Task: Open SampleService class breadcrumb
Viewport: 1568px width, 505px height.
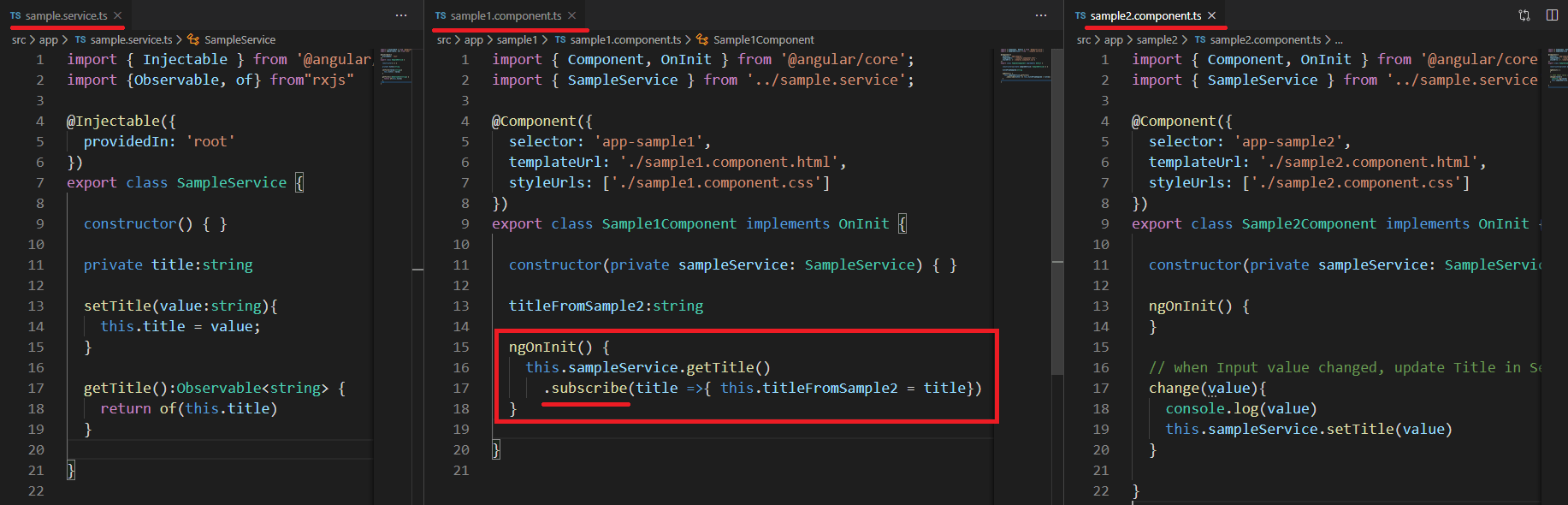Action: coord(240,39)
